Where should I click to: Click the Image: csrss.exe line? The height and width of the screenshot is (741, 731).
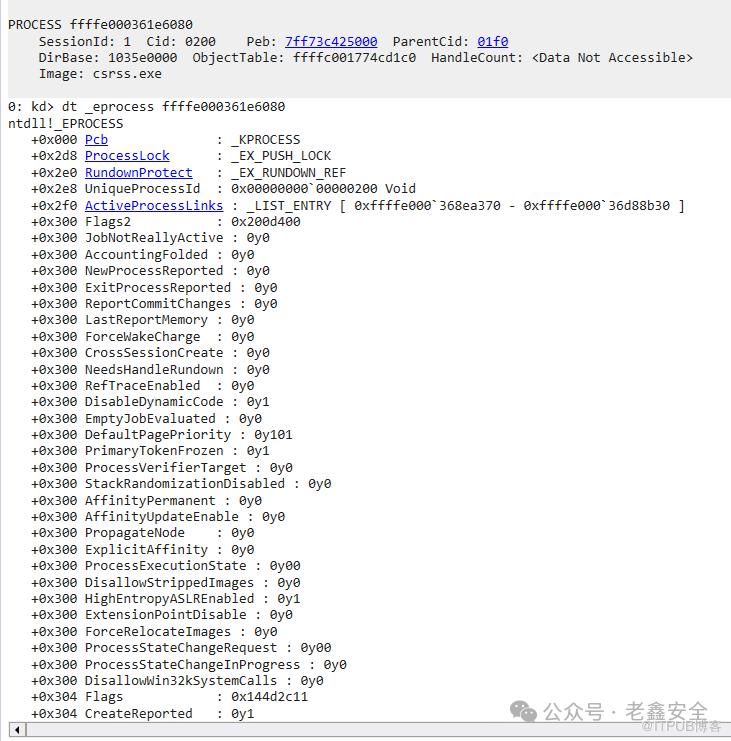tap(100, 74)
